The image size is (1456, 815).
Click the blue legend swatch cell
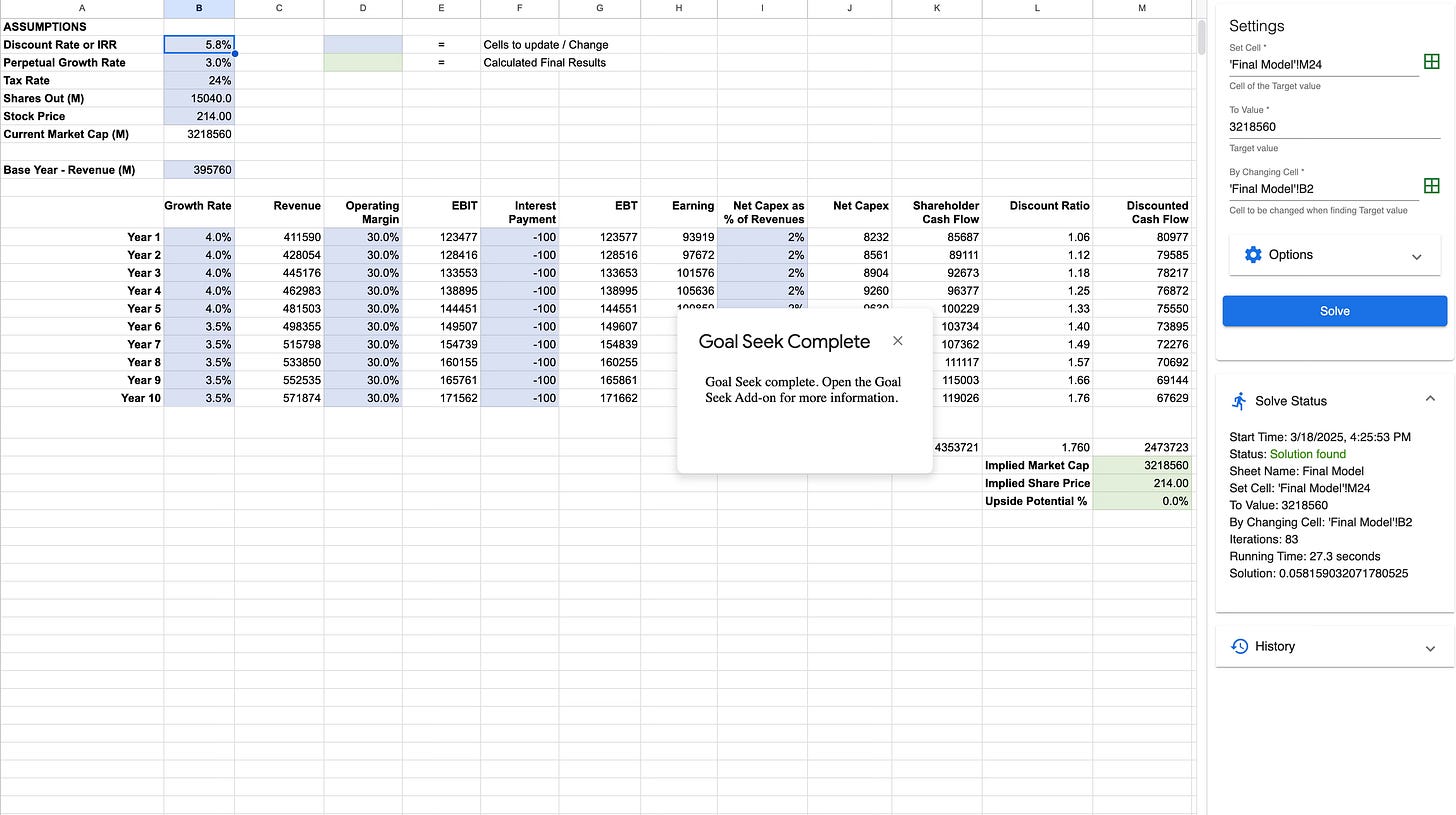363,45
